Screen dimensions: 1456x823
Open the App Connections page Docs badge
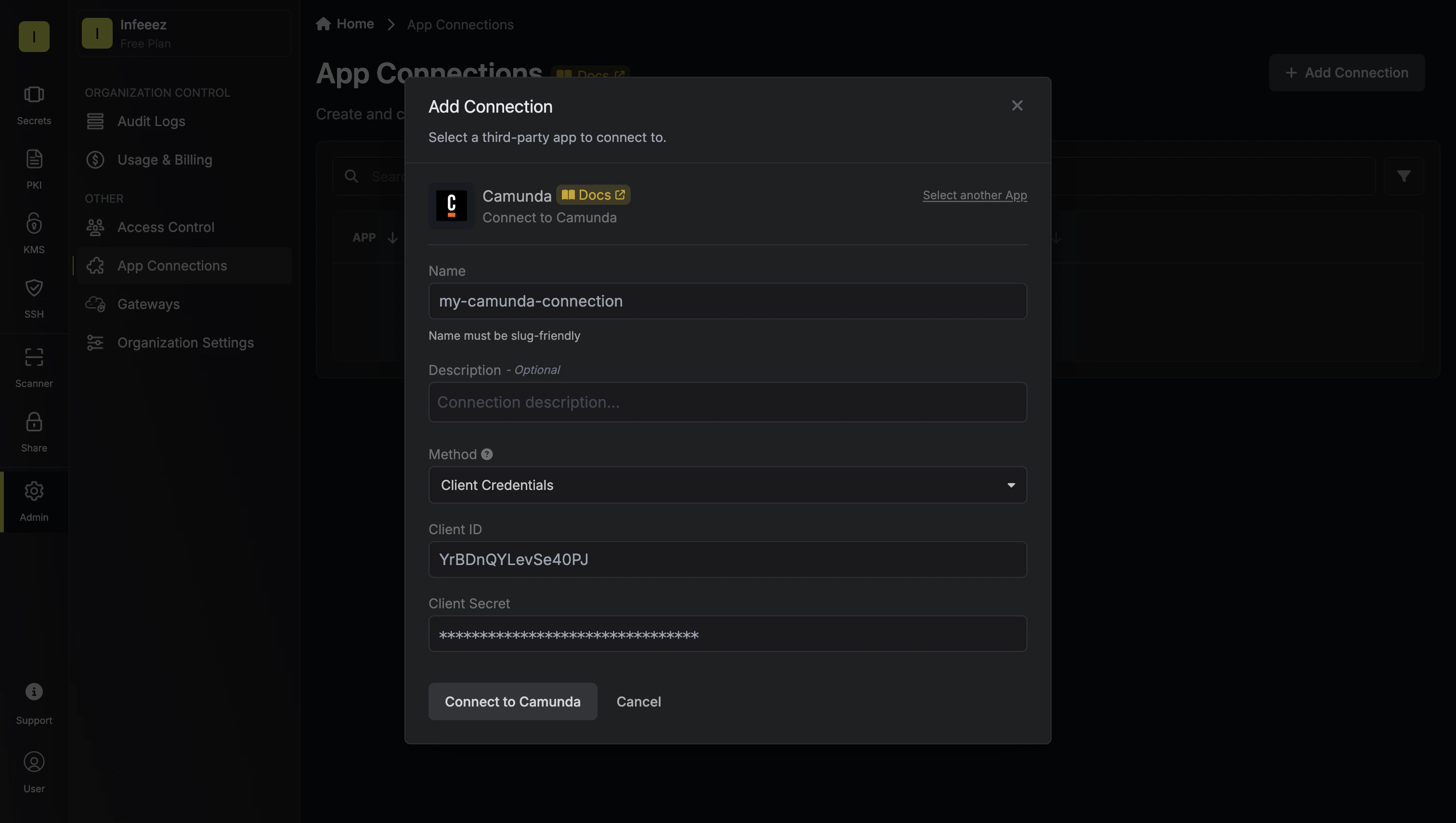click(590, 75)
